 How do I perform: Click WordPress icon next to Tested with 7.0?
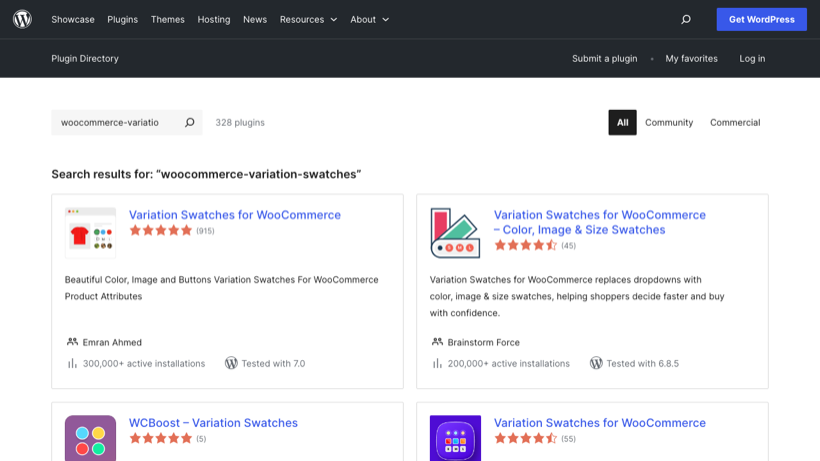pyautogui.click(x=231, y=363)
